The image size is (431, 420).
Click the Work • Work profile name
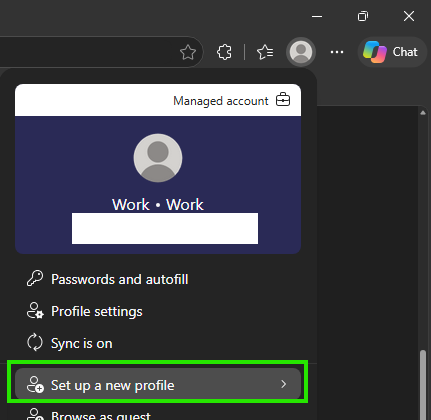point(158,204)
